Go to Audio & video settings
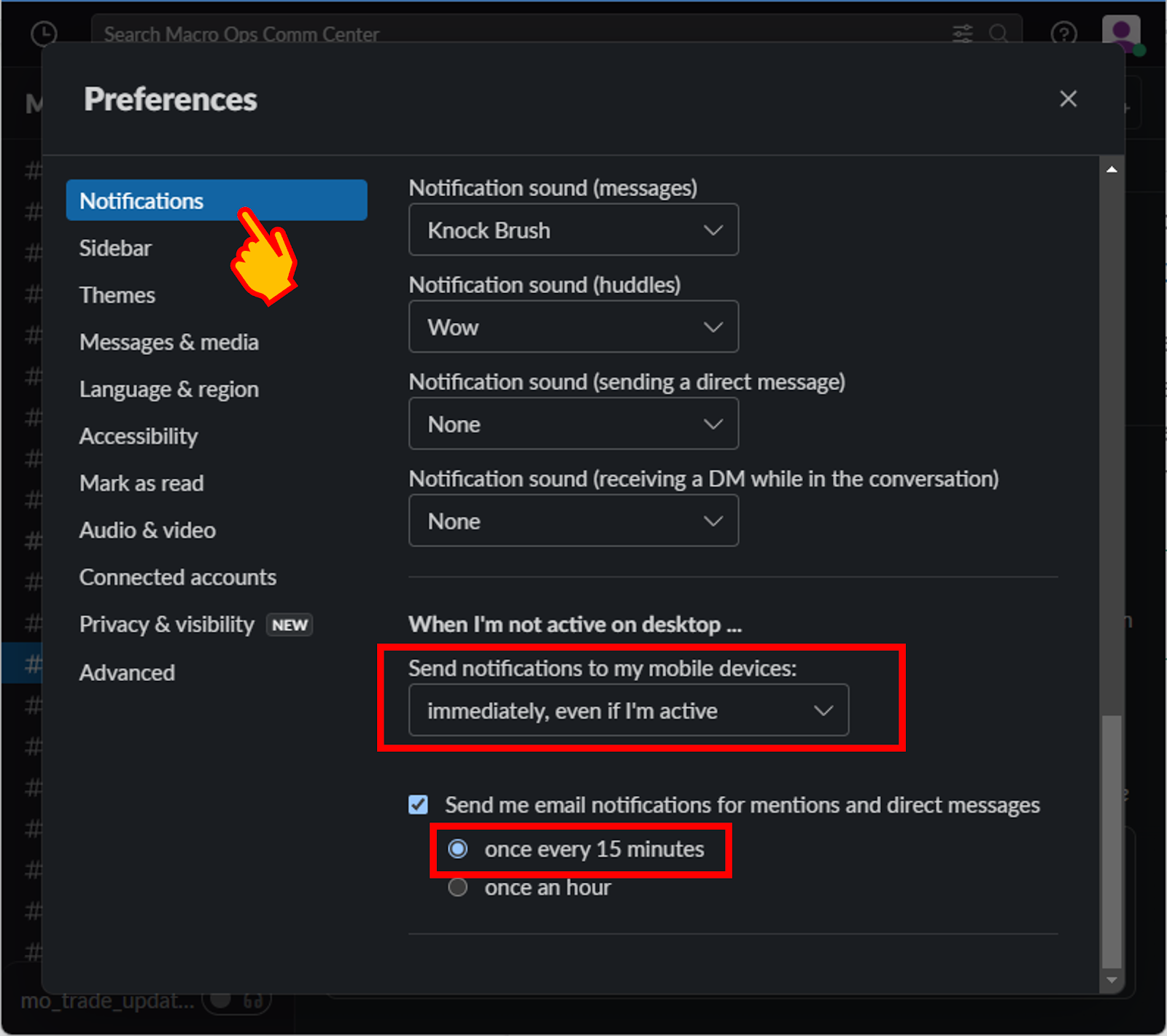The height and width of the screenshot is (1036, 1167). (x=147, y=530)
